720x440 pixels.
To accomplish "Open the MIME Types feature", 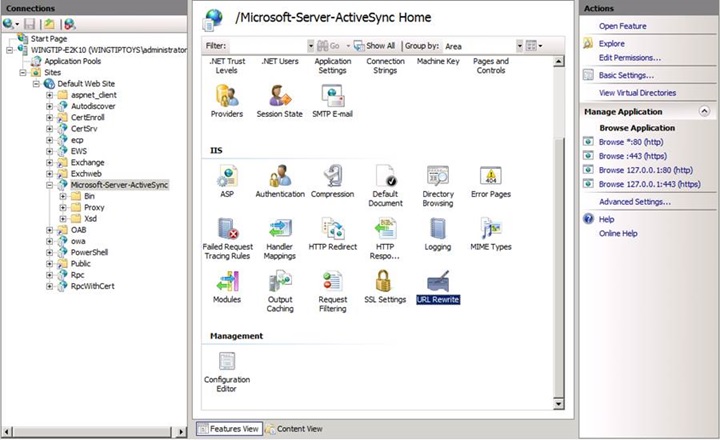I will (491, 234).
